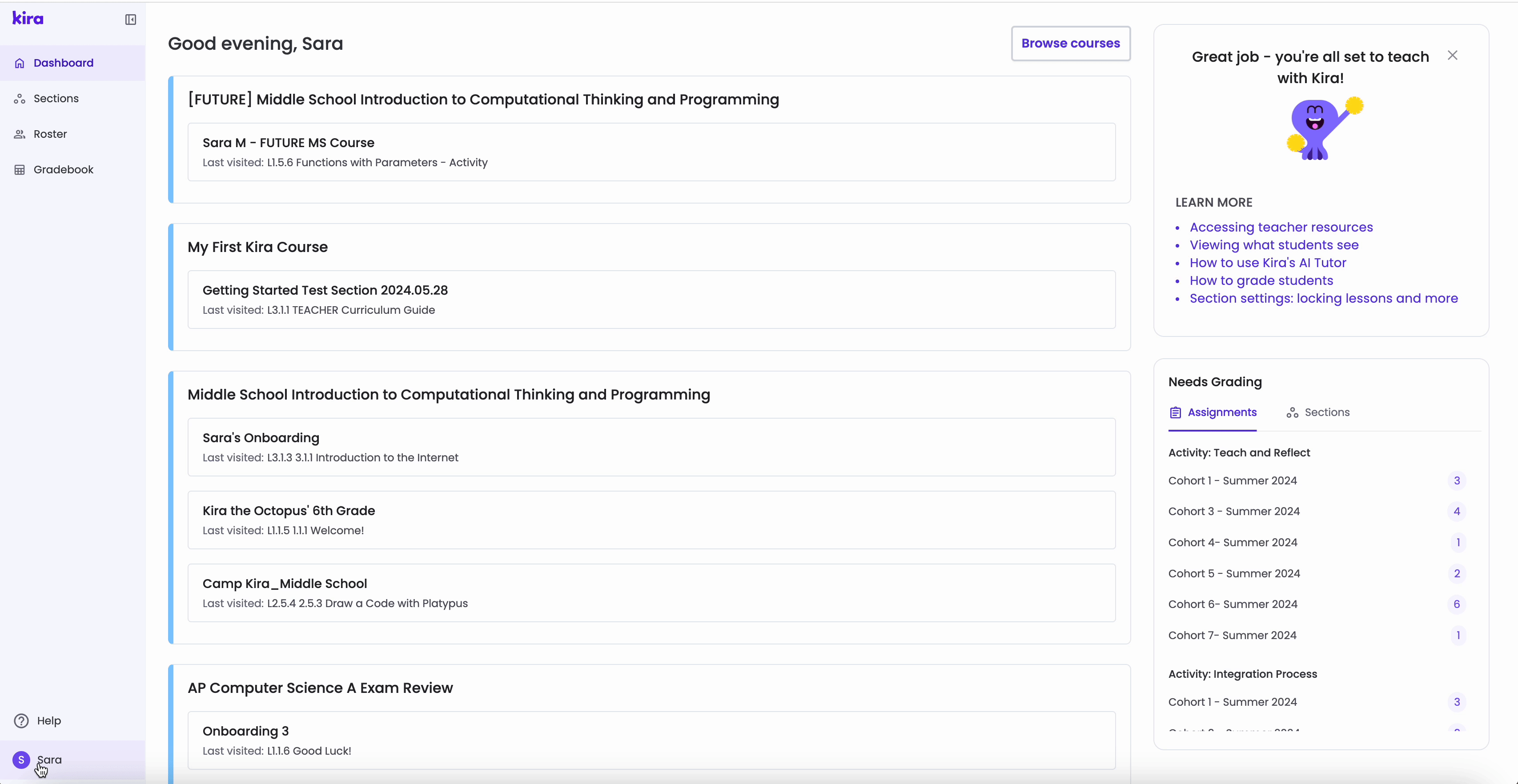Click the Kira logo icon top-left

pyautogui.click(x=27, y=18)
